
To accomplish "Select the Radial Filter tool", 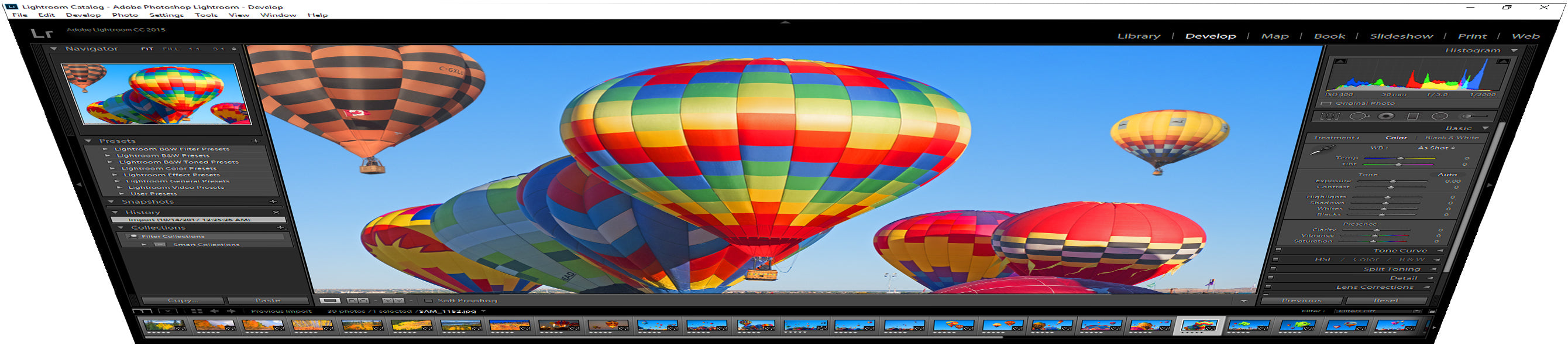I will 1439,116.
